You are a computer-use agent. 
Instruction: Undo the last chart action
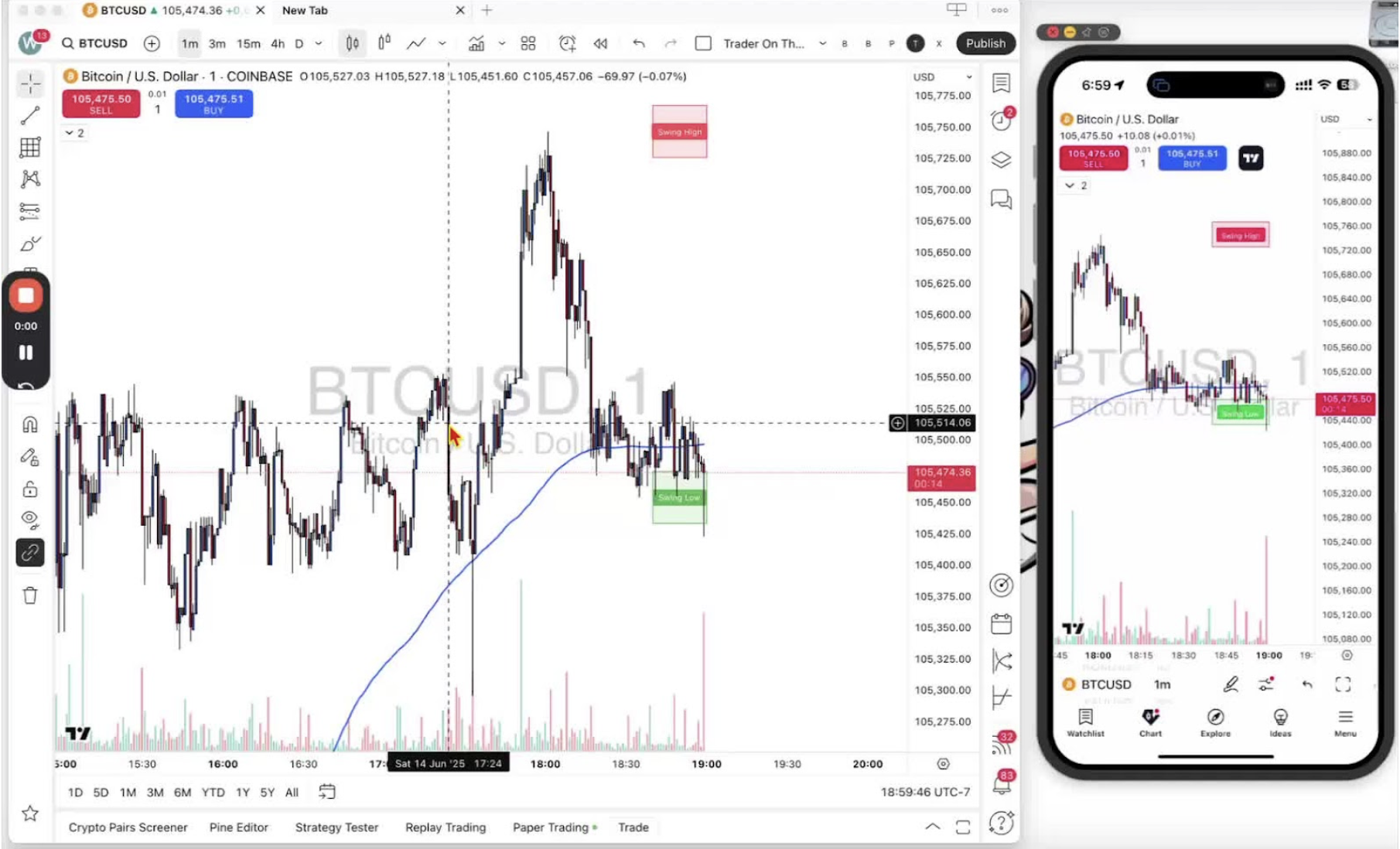639,43
